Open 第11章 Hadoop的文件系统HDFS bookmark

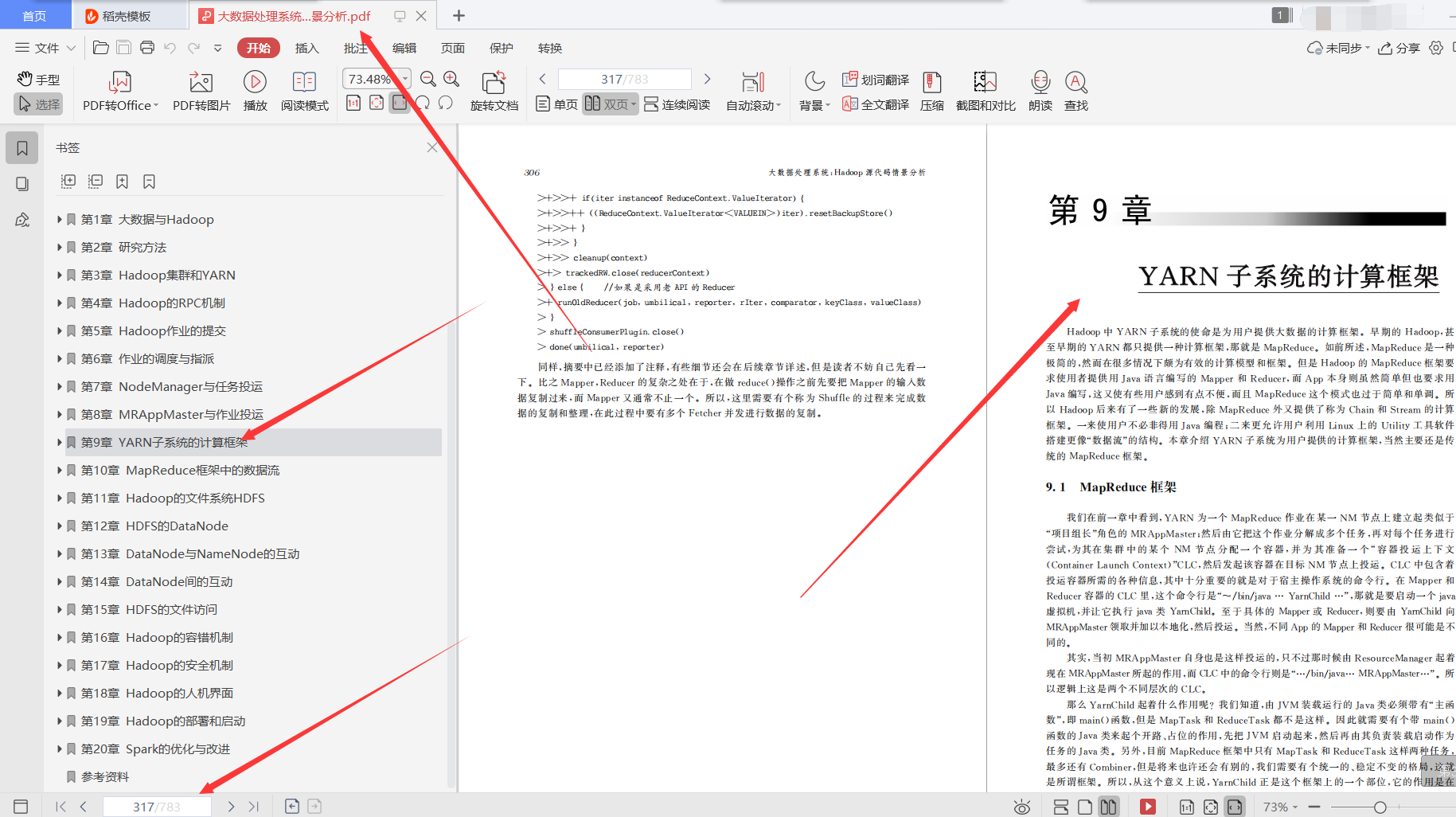173,498
